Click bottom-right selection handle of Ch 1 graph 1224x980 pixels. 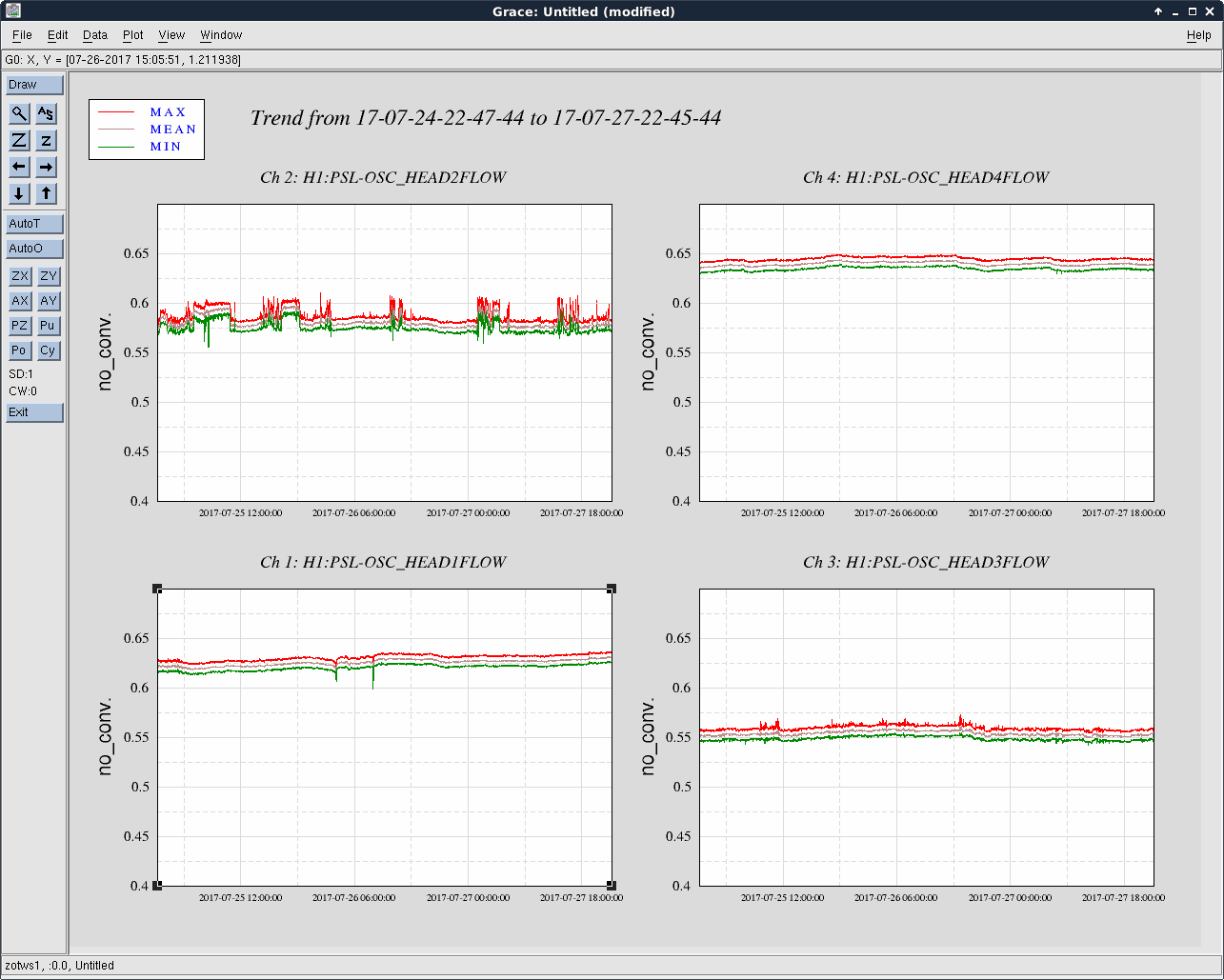[612, 886]
